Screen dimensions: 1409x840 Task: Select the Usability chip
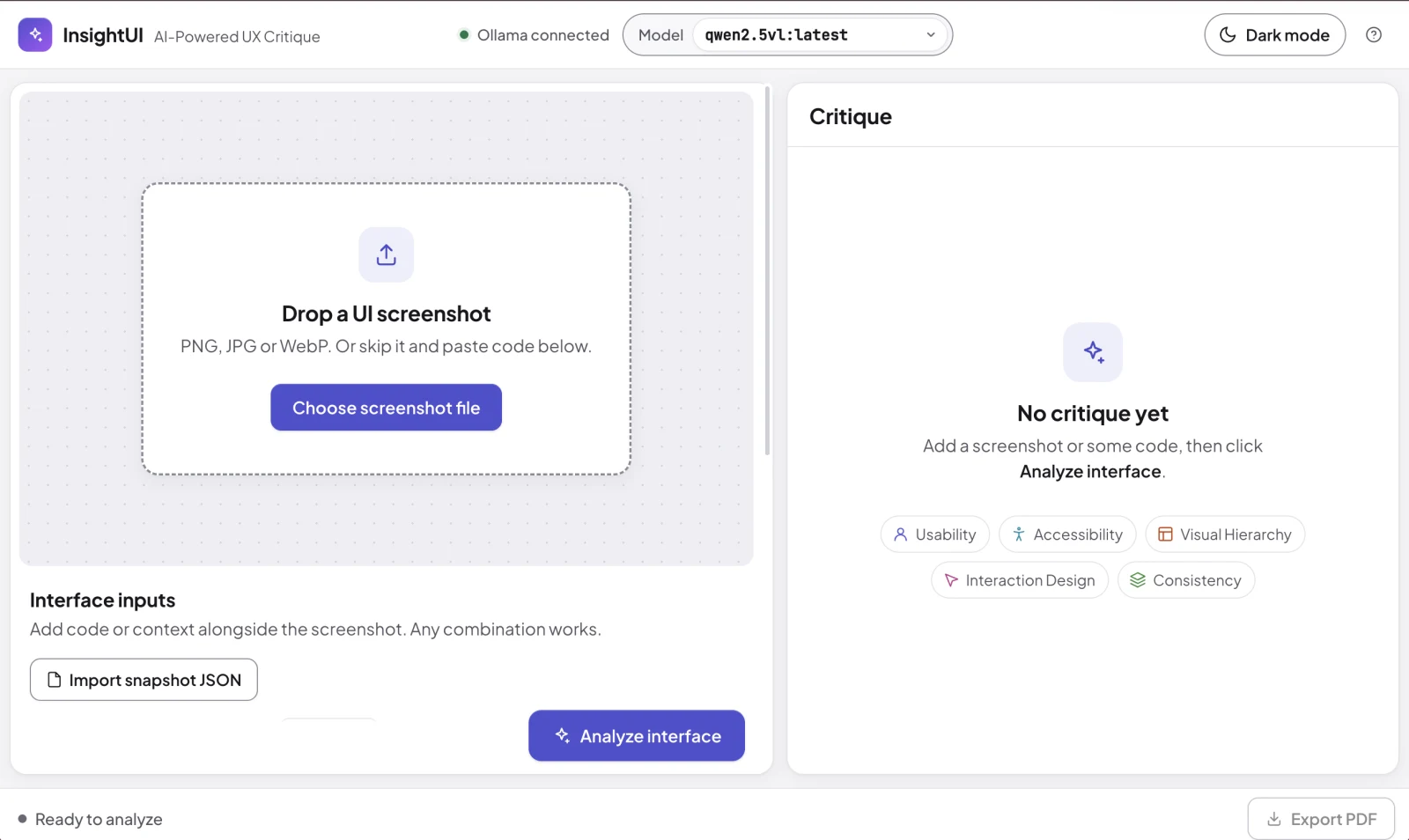pos(934,534)
